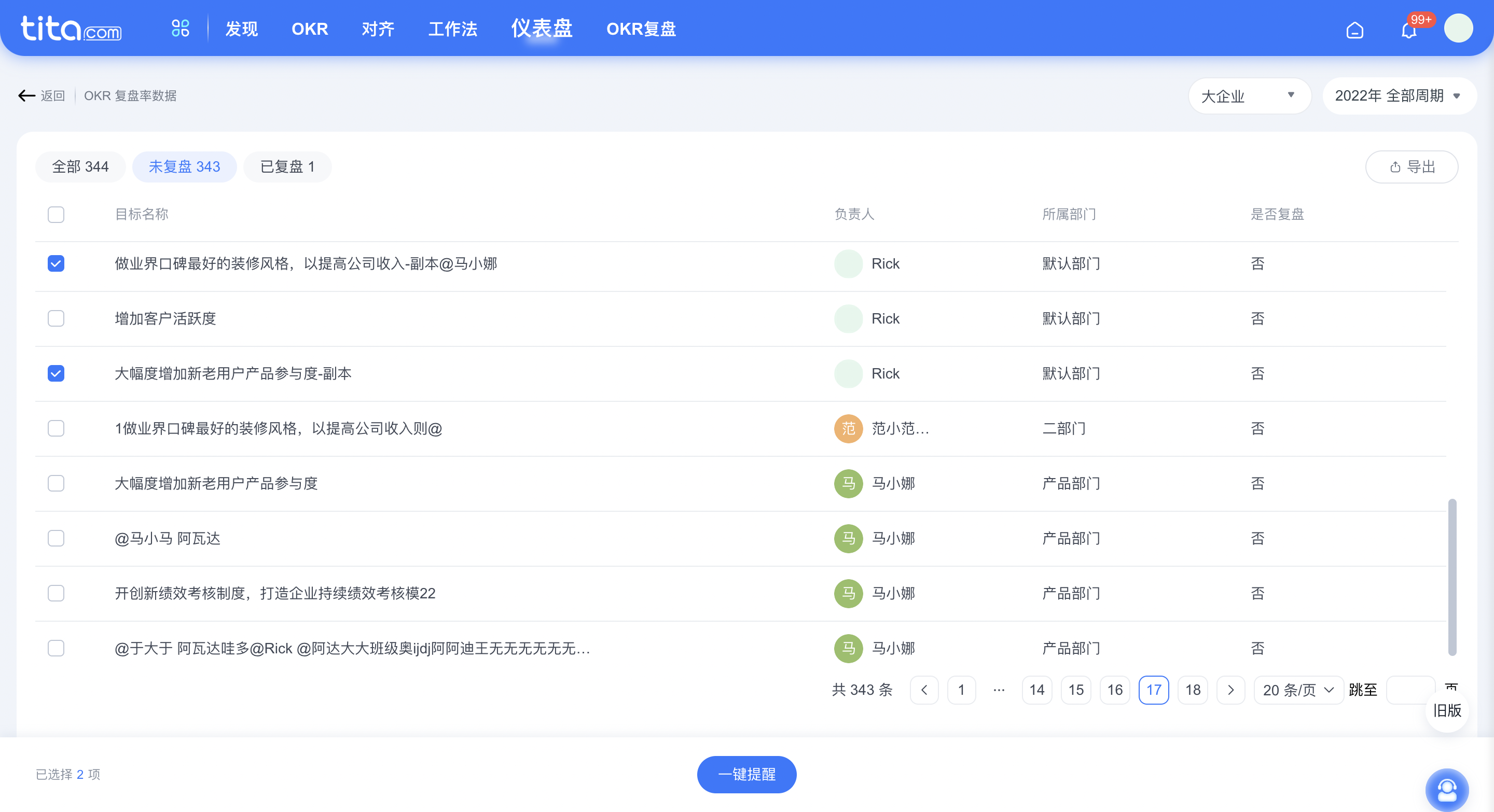This screenshot has height=812, width=1494.
Task: Click the 是否复盘 column header
Action: (1277, 215)
